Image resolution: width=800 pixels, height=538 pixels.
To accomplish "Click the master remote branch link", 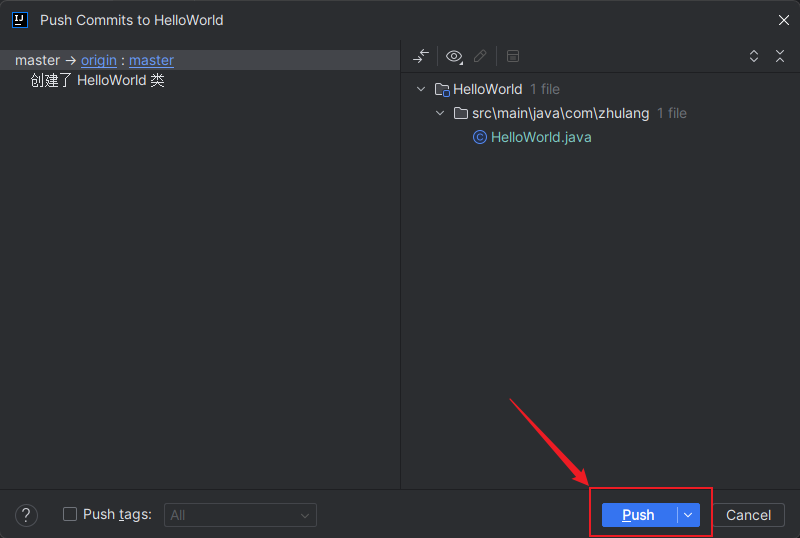I will (152, 60).
